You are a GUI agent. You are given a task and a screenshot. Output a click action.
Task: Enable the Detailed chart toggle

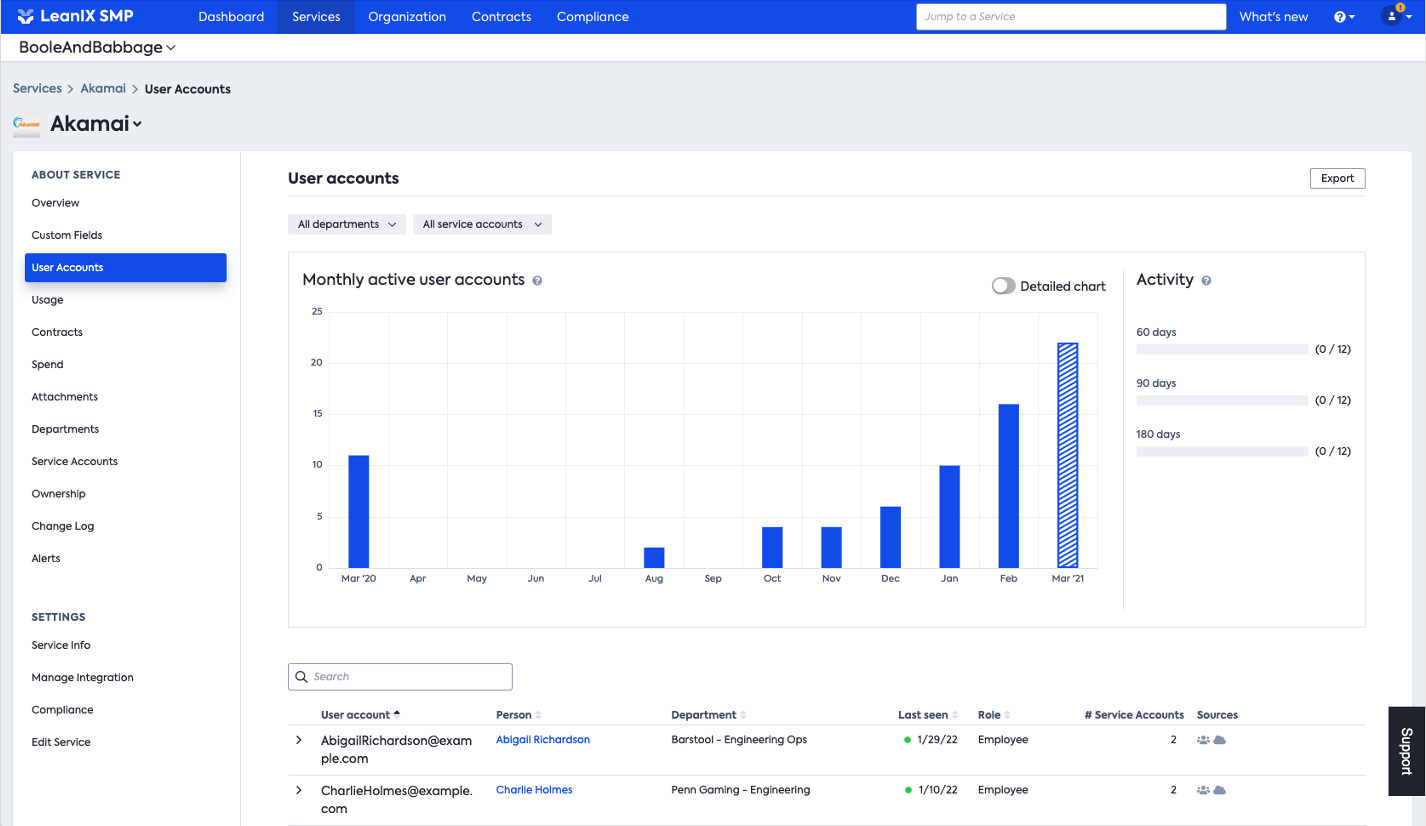pos(1003,286)
